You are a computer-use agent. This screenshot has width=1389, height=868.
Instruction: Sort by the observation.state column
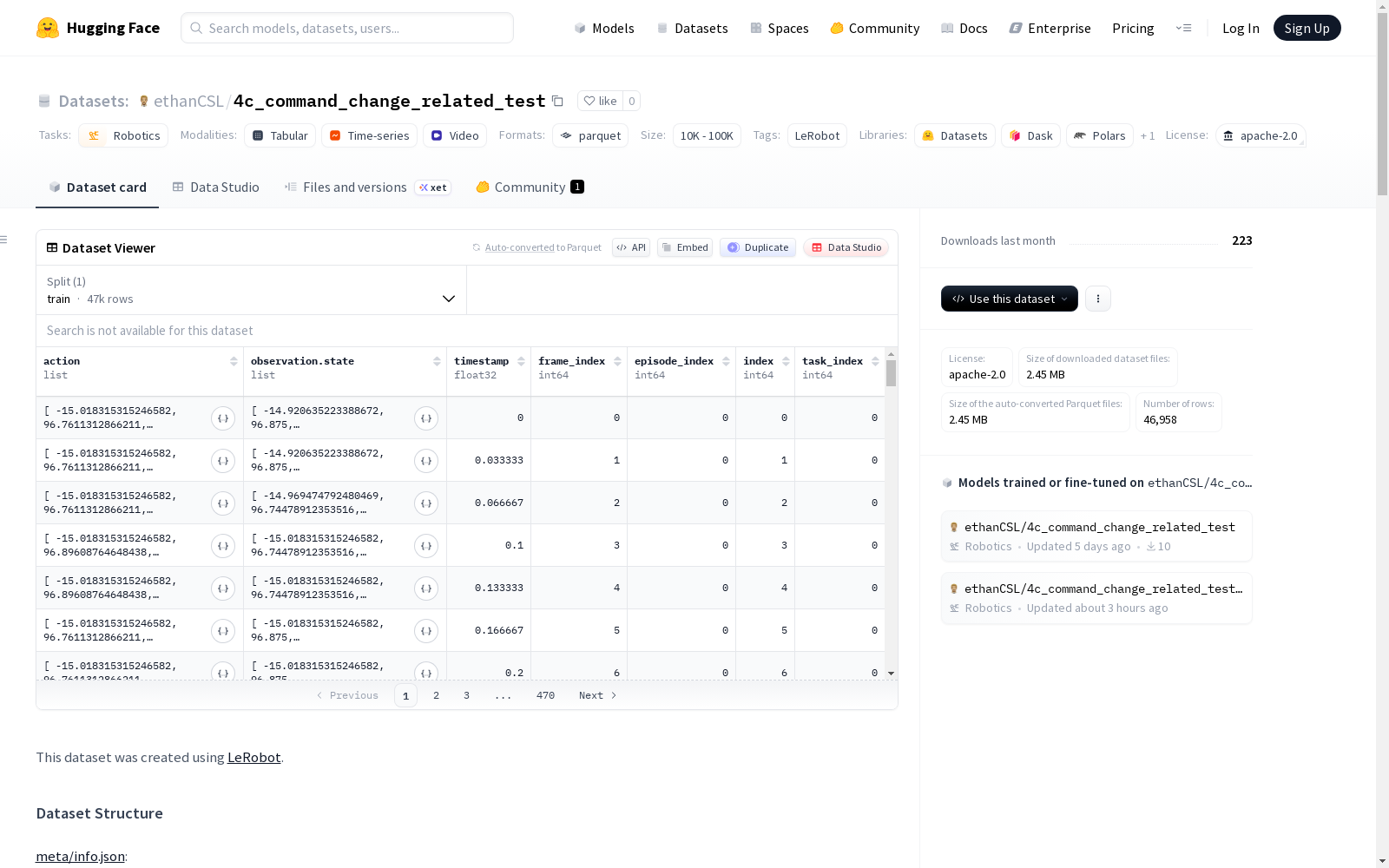[x=437, y=361]
